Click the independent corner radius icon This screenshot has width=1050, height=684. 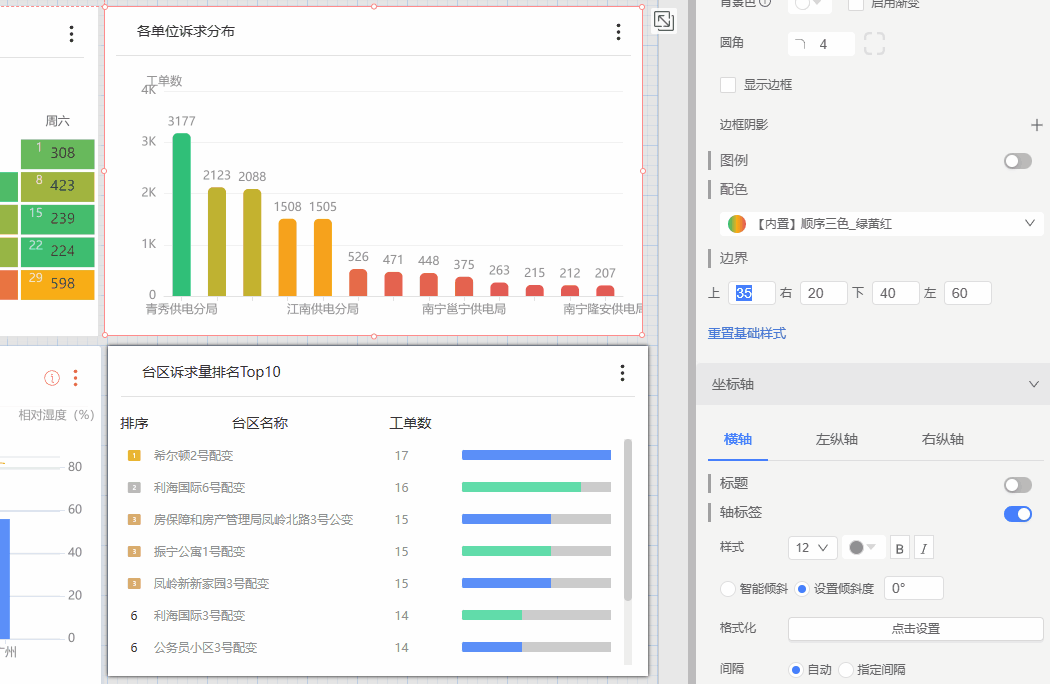click(x=874, y=44)
